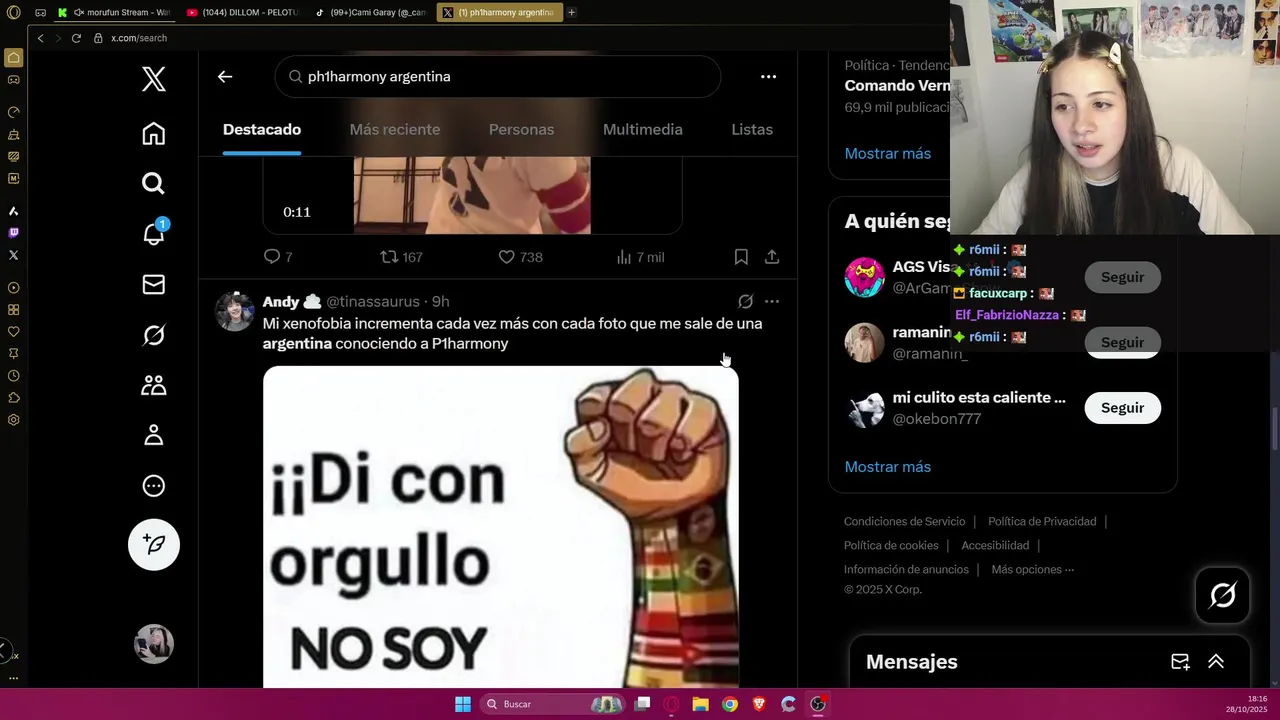This screenshot has height=720, width=1280.
Task: Repost the post with 167 reposts
Action: [401, 257]
